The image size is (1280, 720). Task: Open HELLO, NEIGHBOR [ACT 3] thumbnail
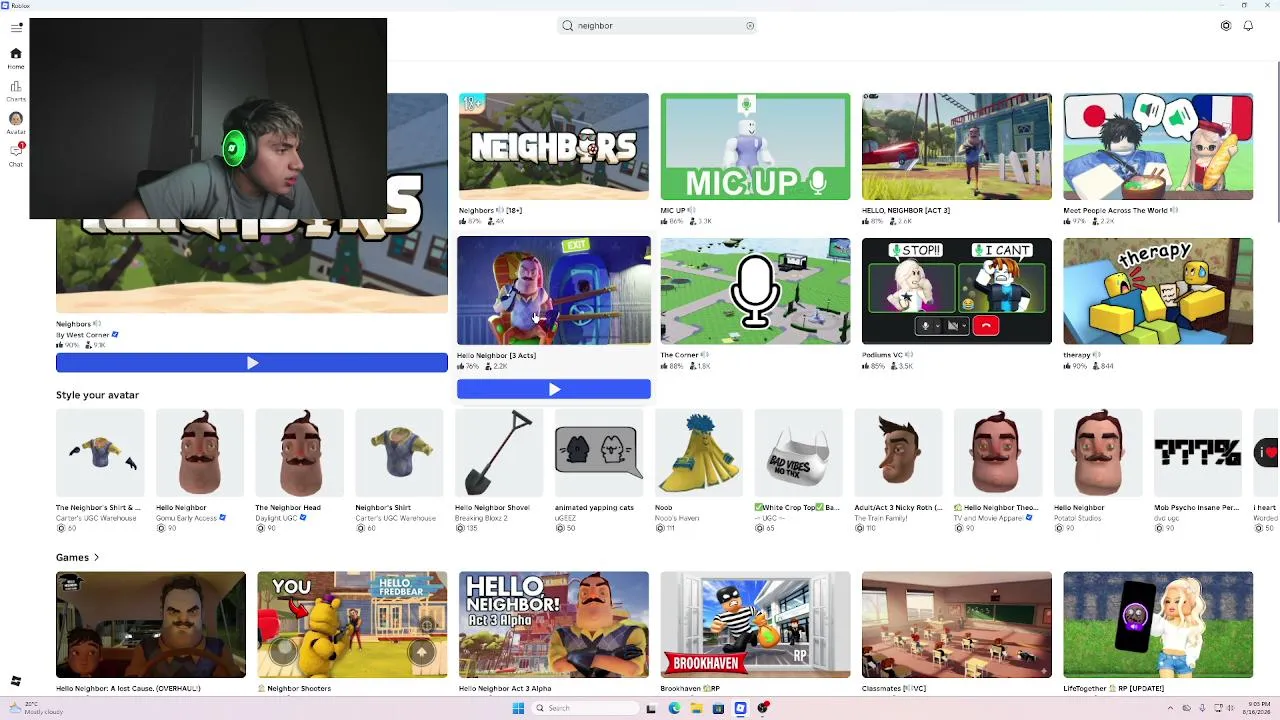[957, 146]
